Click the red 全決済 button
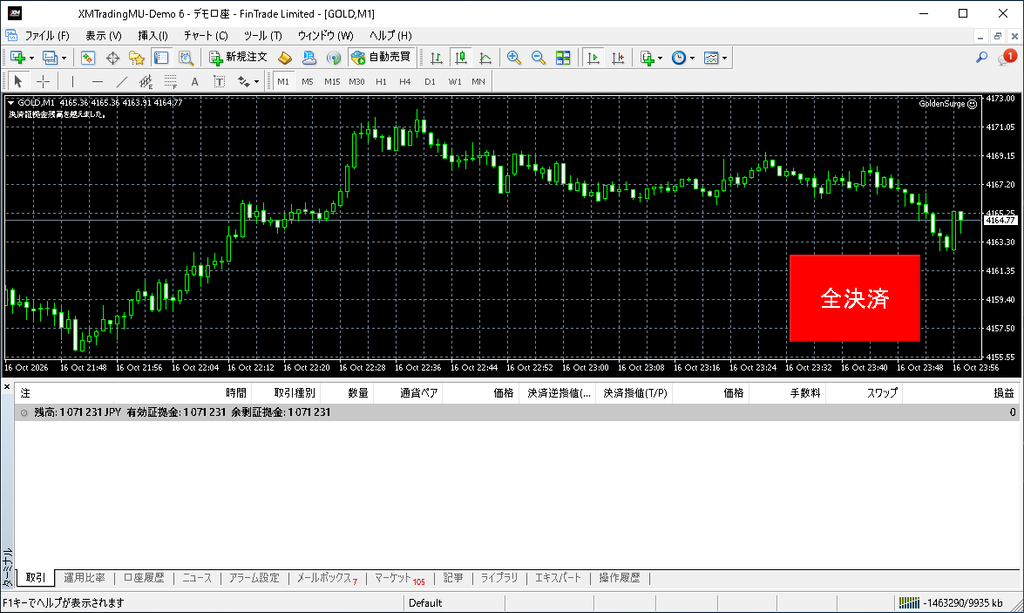 pos(855,298)
